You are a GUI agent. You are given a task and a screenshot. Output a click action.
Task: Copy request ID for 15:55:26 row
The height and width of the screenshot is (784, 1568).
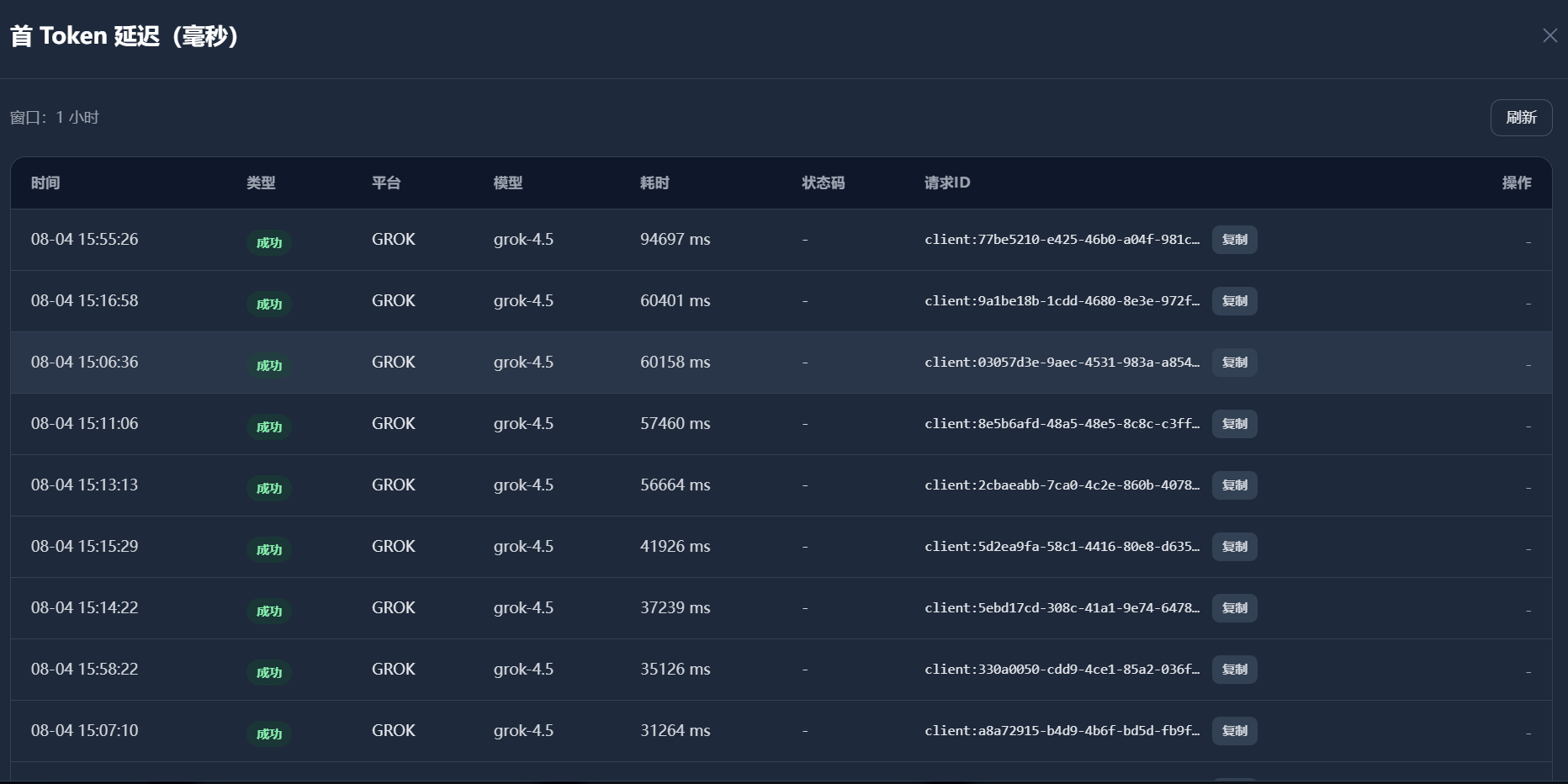coord(1234,240)
